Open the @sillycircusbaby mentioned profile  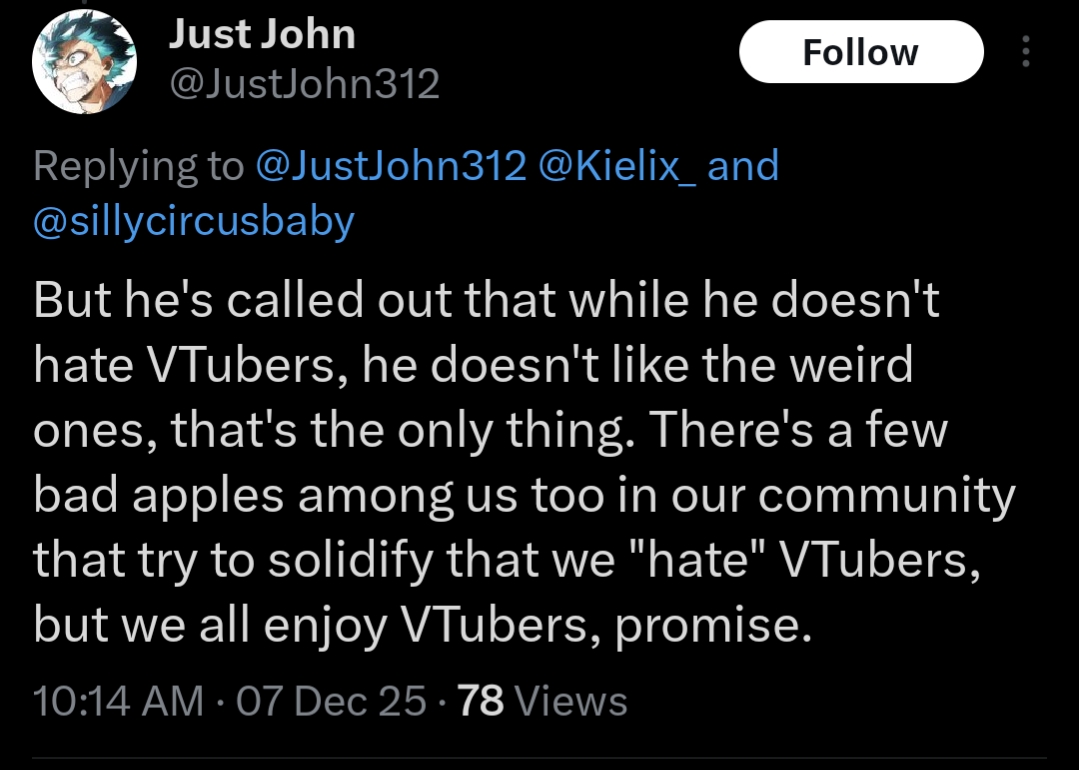click(194, 220)
